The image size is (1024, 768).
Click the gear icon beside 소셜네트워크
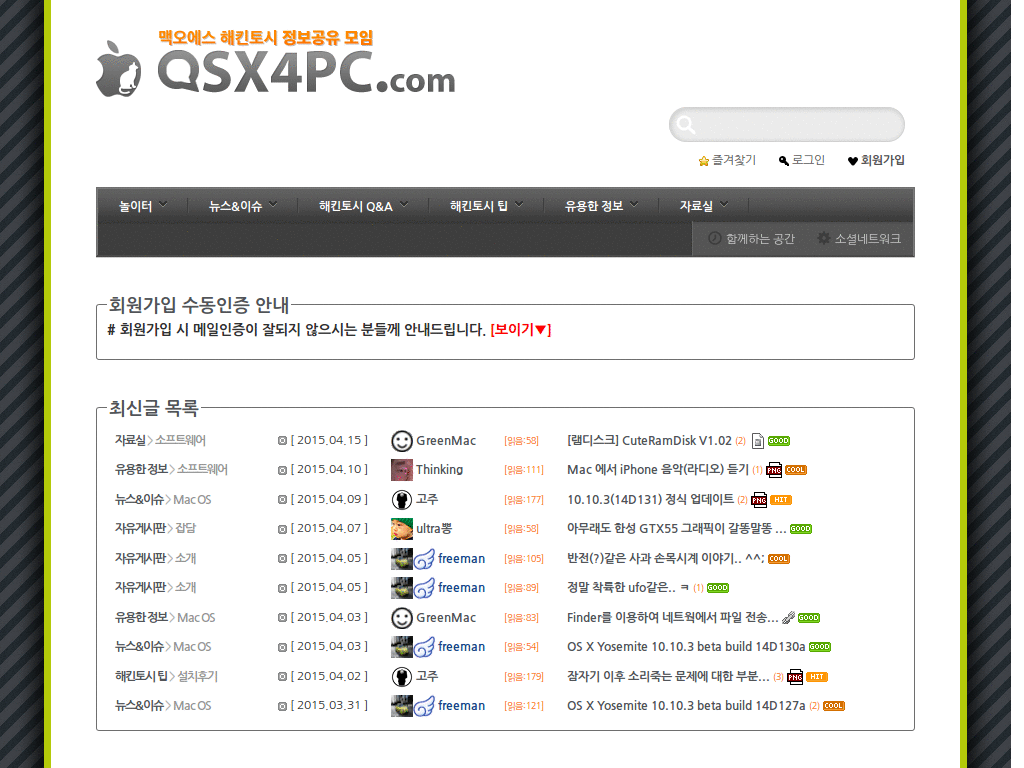pos(824,238)
